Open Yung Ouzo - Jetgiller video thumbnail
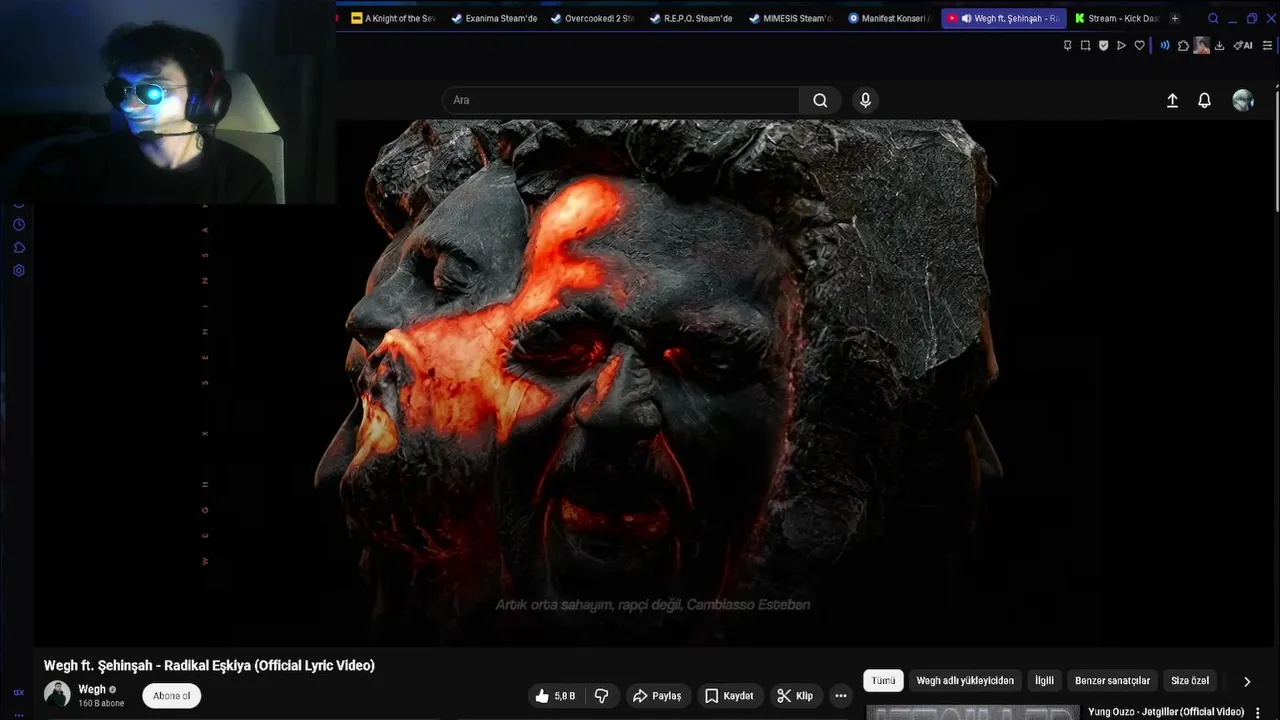Screen dimensions: 1280x720 pyautogui.click(x=972, y=713)
